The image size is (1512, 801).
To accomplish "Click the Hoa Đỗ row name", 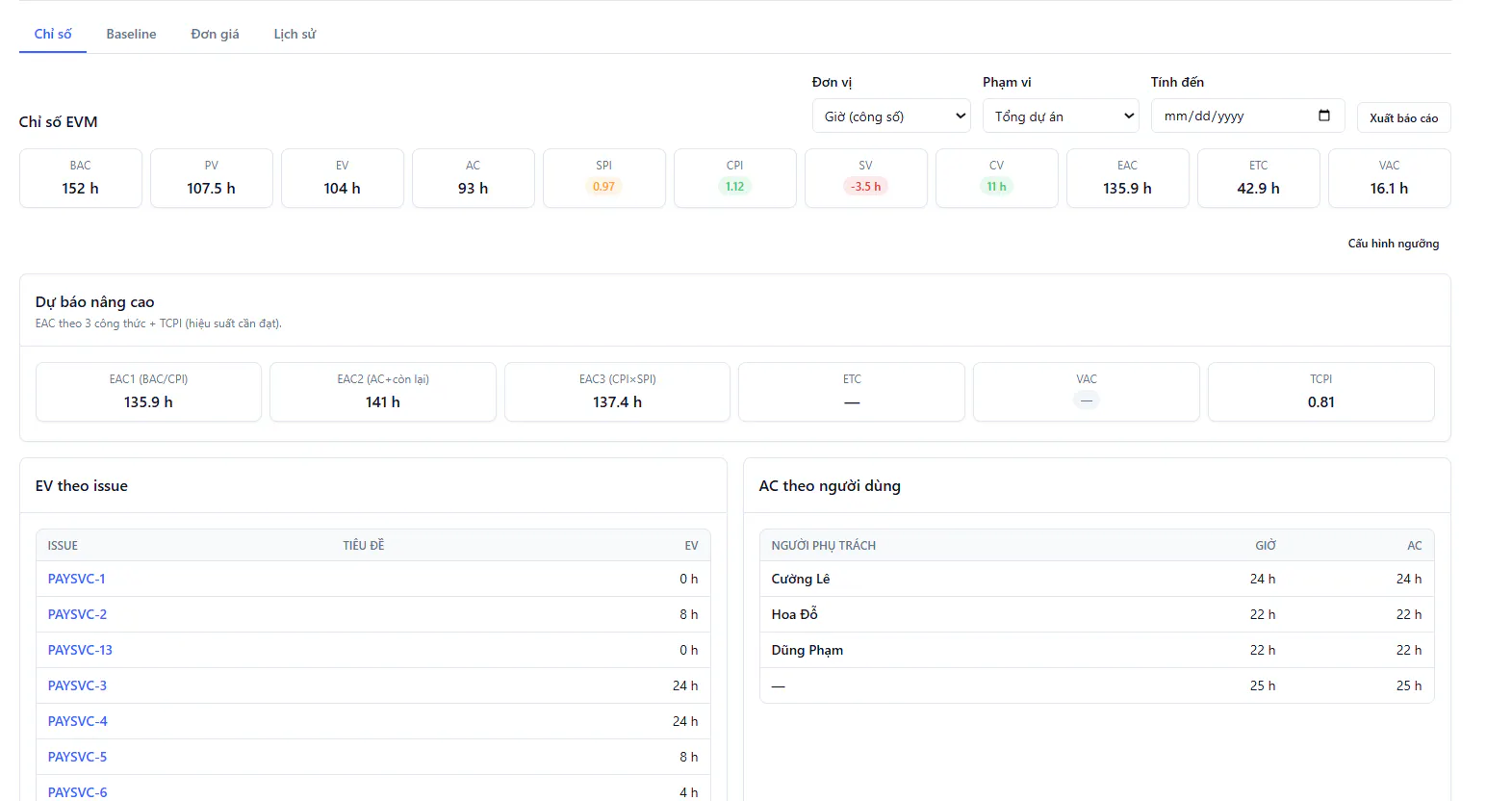I will pyautogui.click(x=794, y=614).
